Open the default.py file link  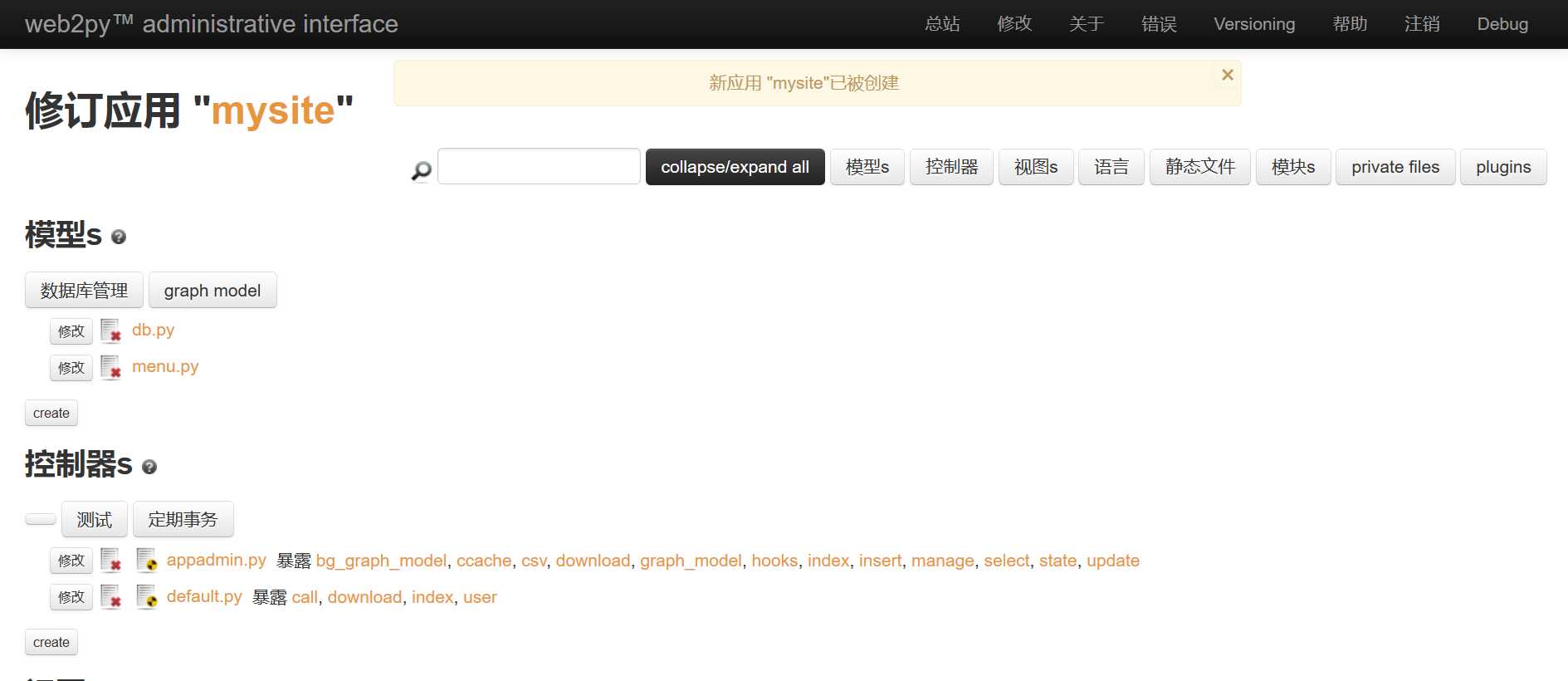(204, 596)
